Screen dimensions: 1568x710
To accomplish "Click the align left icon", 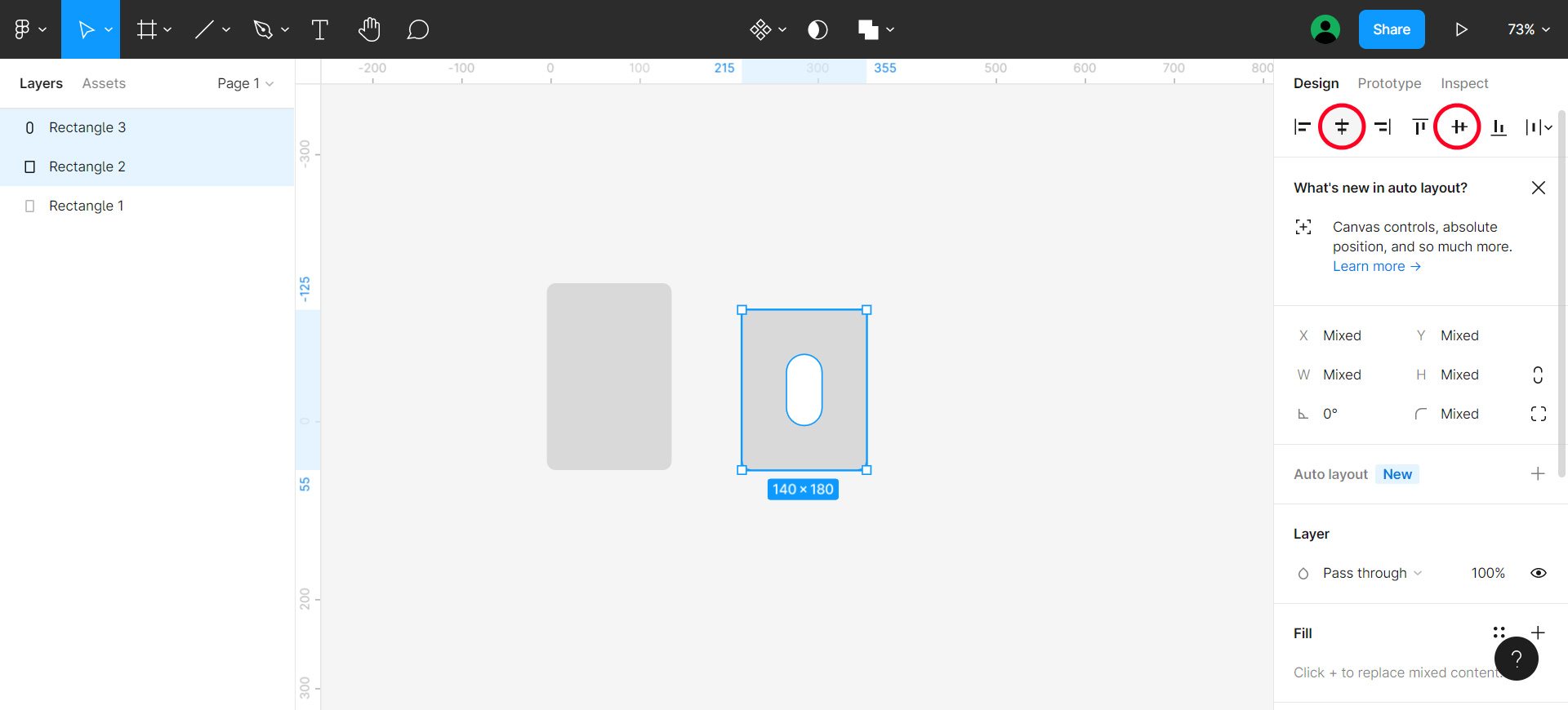I will click(1303, 126).
